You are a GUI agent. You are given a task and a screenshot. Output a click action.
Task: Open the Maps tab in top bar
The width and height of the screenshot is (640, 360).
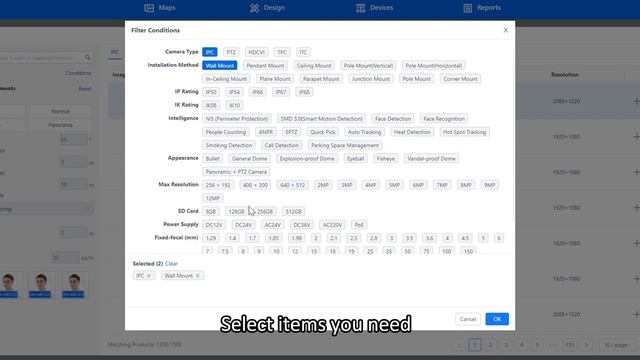tap(160, 8)
